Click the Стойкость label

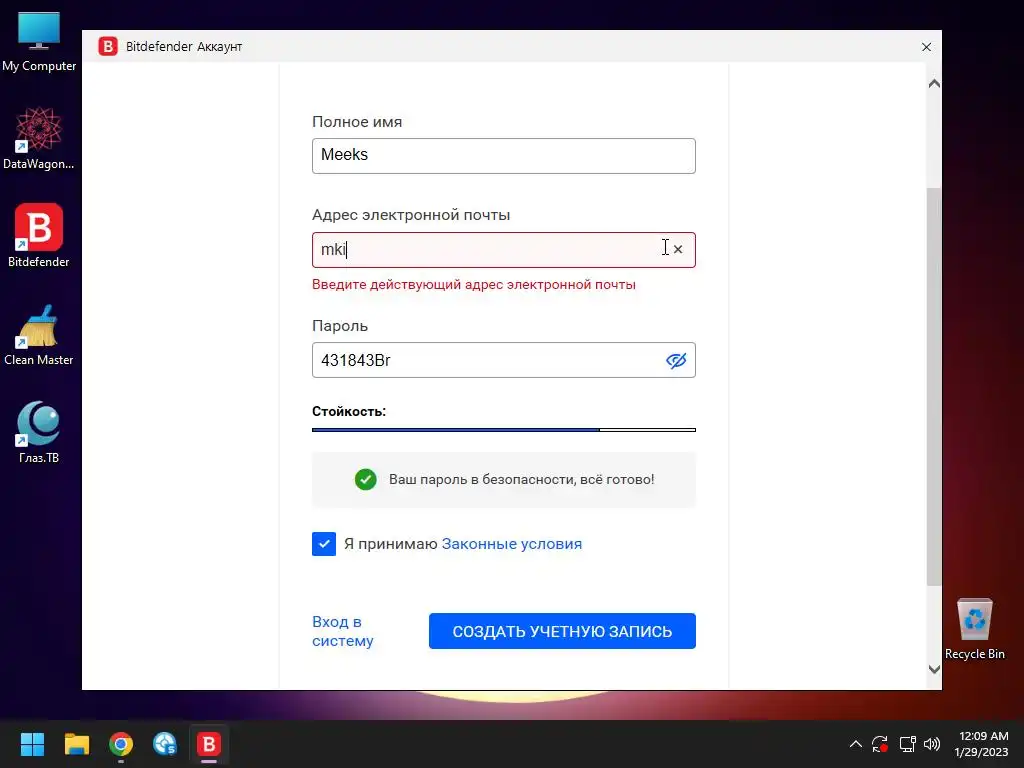349,411
